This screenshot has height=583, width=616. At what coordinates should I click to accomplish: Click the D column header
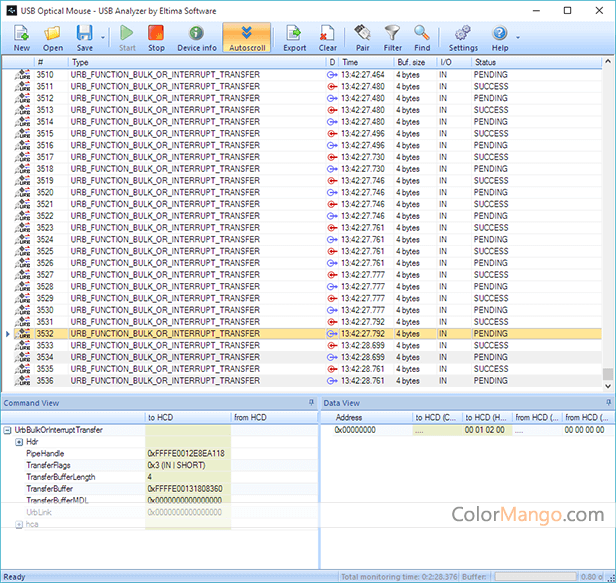pyautogui.click(x=332, y=62)
